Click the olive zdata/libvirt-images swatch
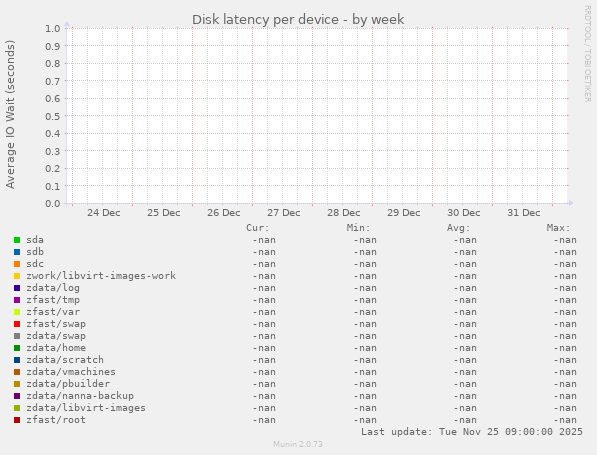The height and width of the screenshot is (455, 597). tap(17, 408)
